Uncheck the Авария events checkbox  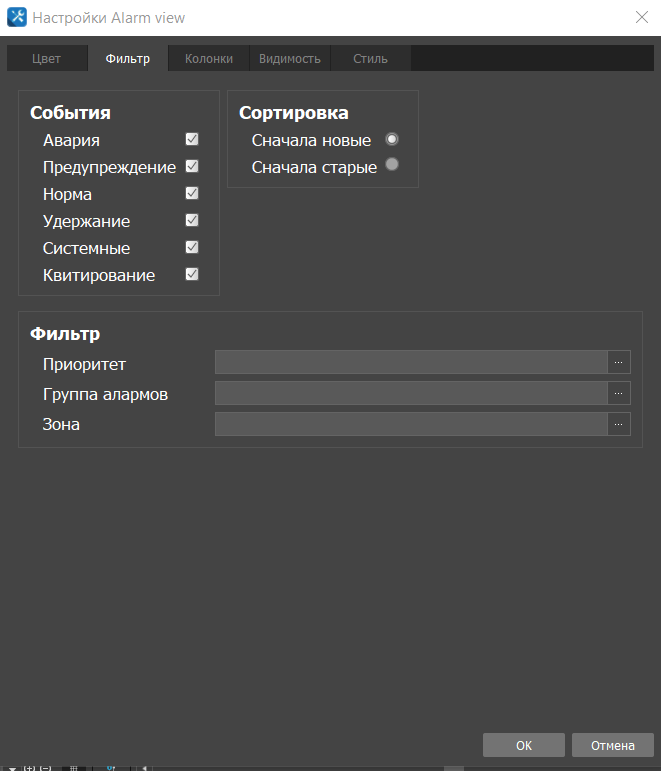[192, 140]
